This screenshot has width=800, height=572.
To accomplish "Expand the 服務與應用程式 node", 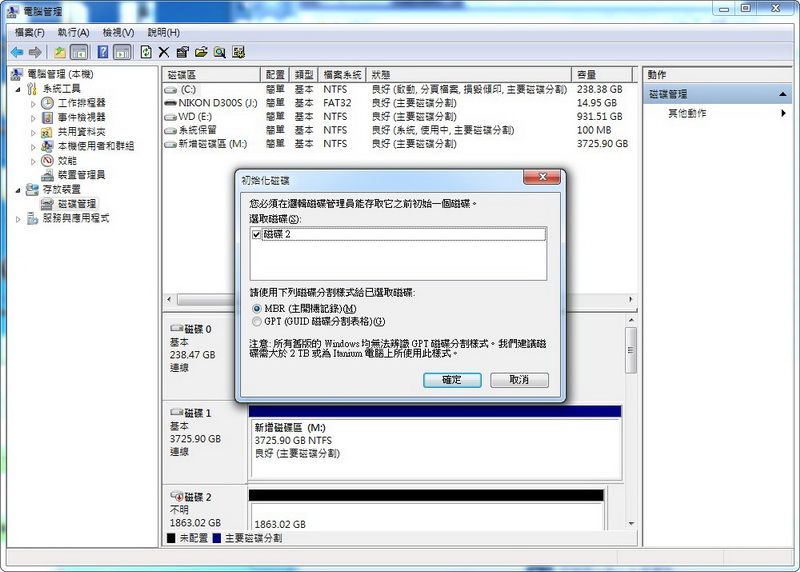I will (x=18, y=219).
